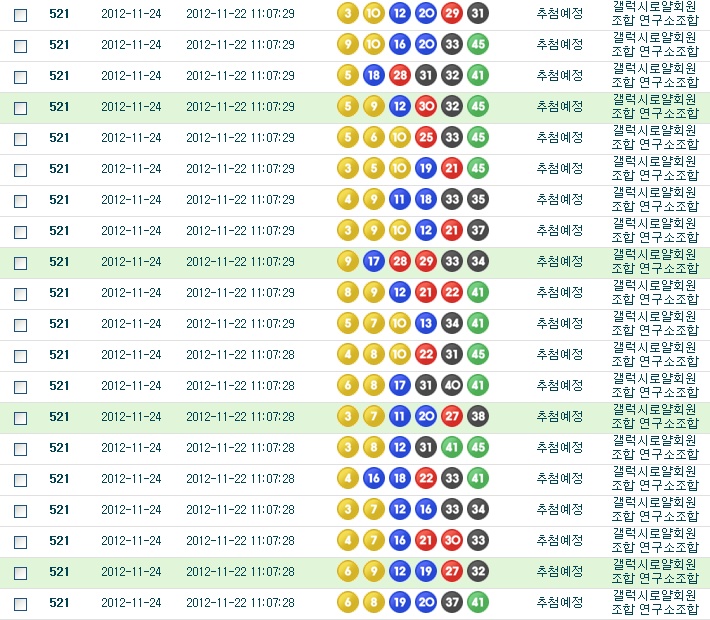Click 추첨예정 status in the 4-9-11-18 row

pos(559,200)
